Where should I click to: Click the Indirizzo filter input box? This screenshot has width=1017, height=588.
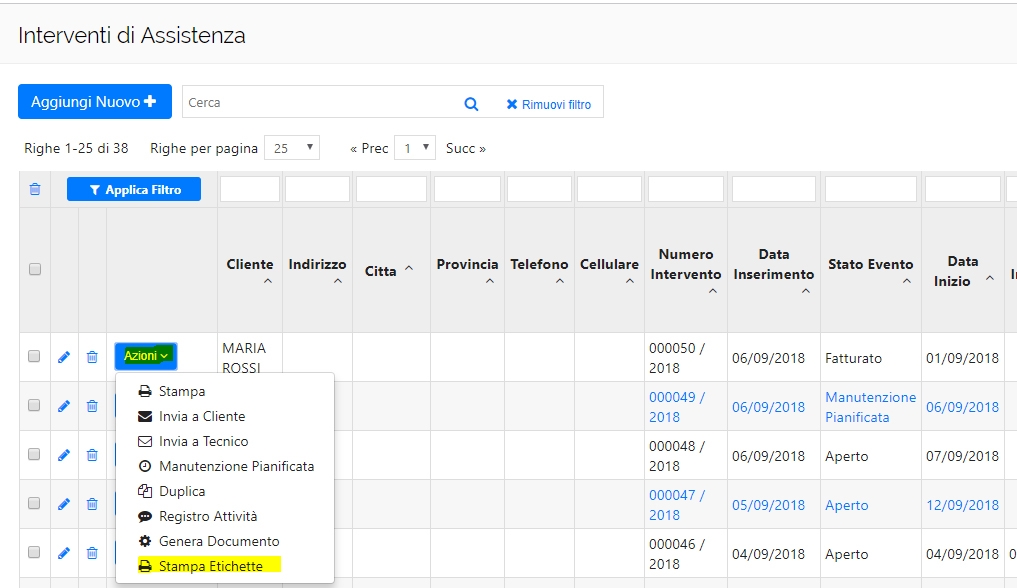317,189
